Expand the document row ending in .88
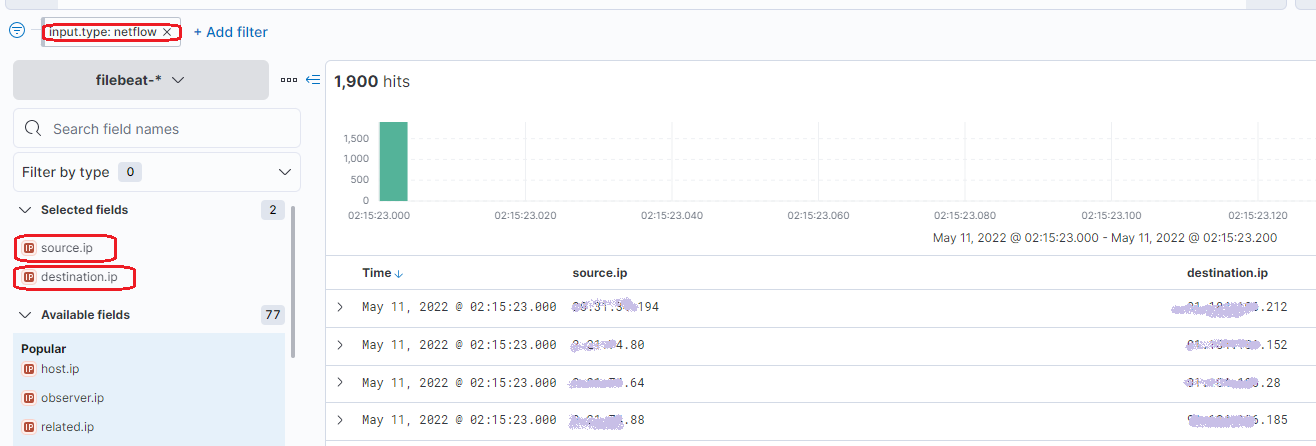Image resolution: width=1316 pixels, height=446 pixels. pos(340,421)
